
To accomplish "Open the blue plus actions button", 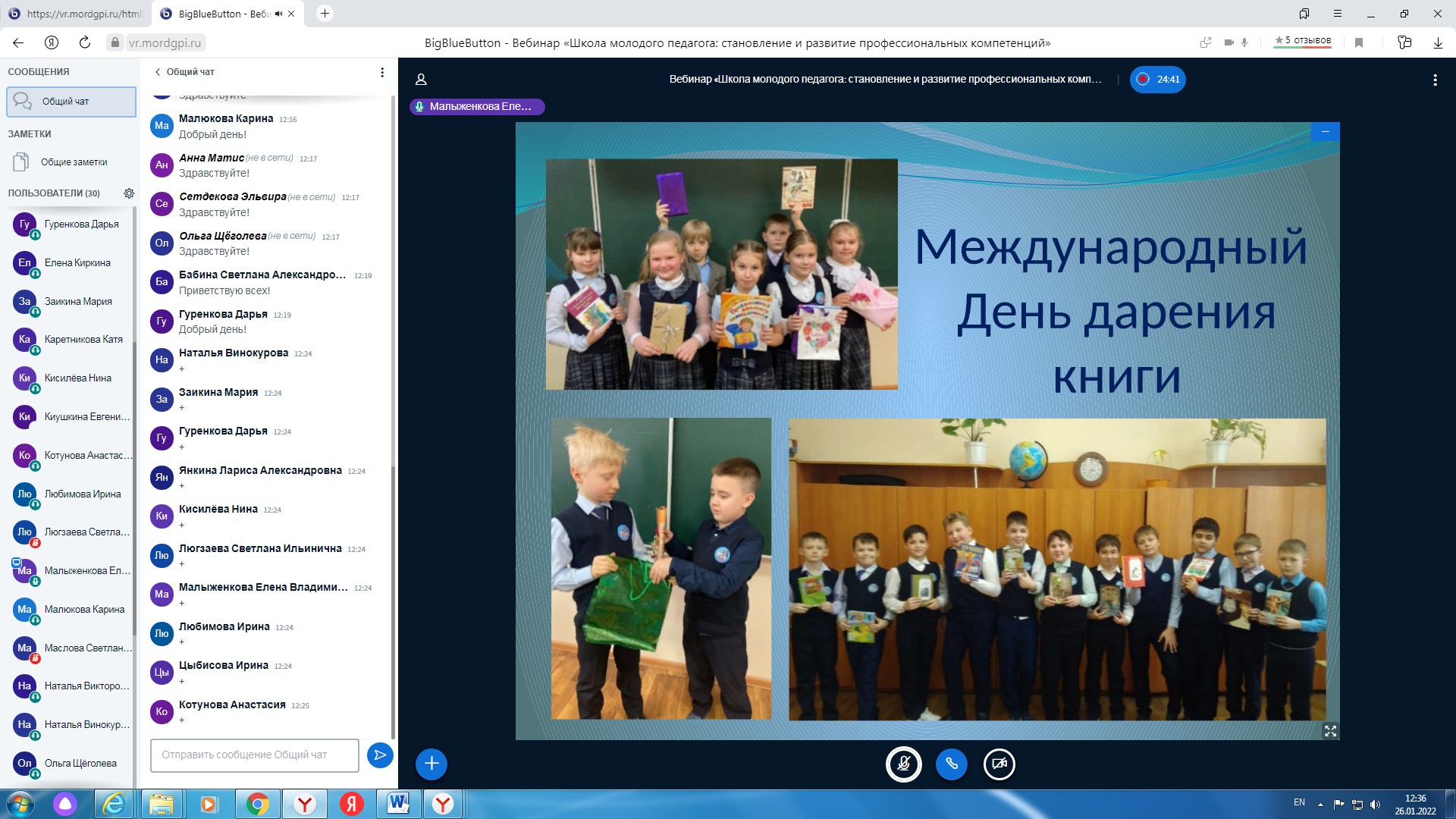I will tap(431, 764).
